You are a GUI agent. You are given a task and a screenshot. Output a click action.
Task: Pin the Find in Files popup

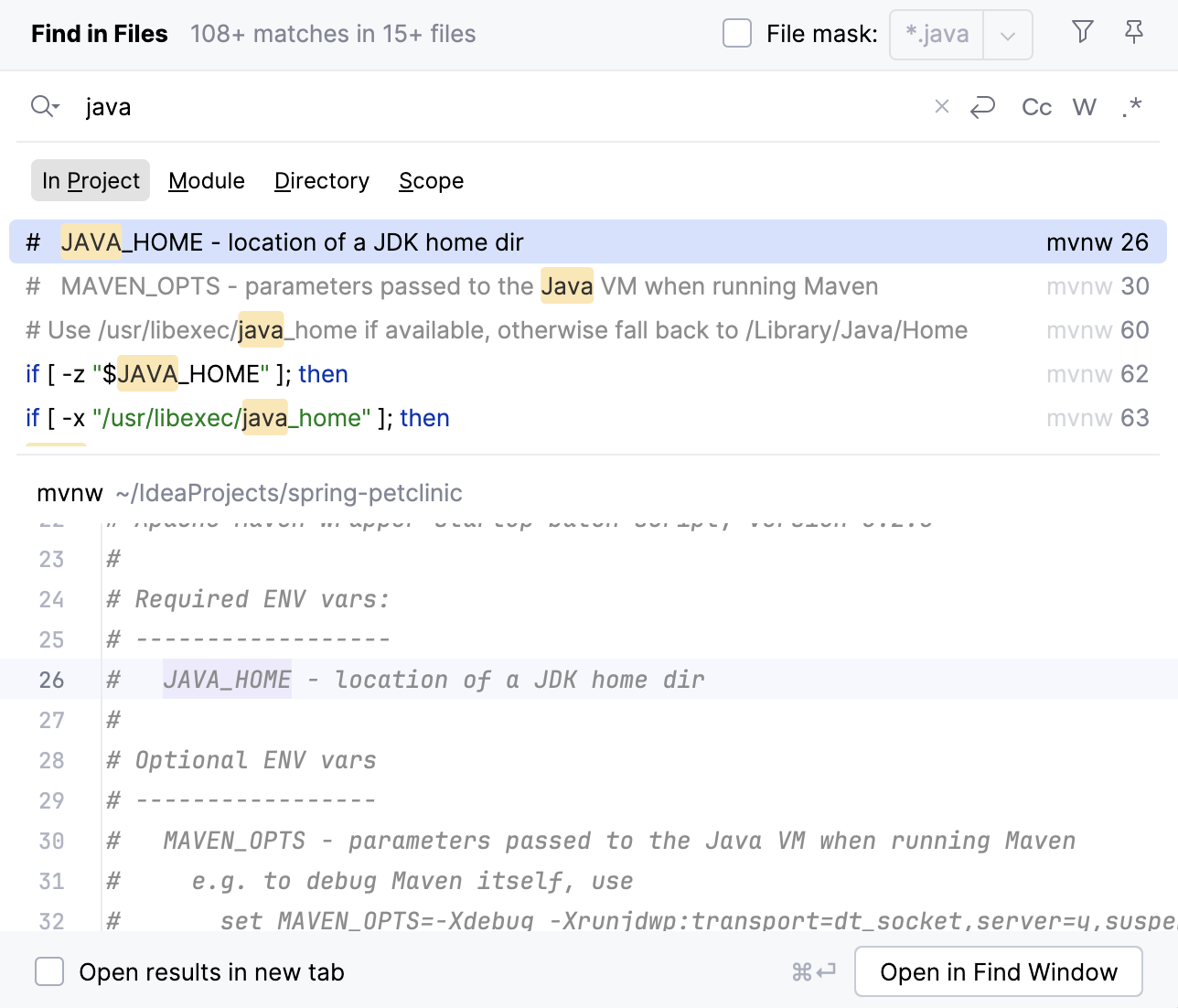click(x=1133, y=31)
